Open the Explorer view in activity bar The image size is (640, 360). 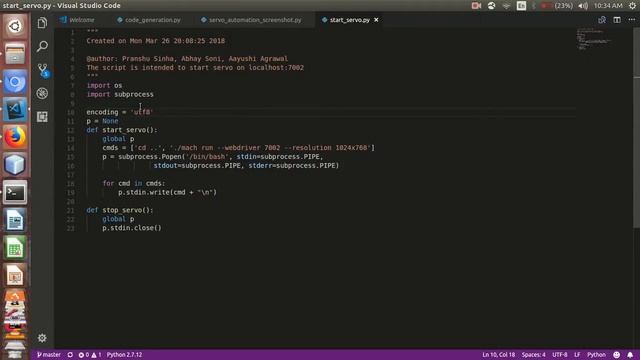coord(42,23)
